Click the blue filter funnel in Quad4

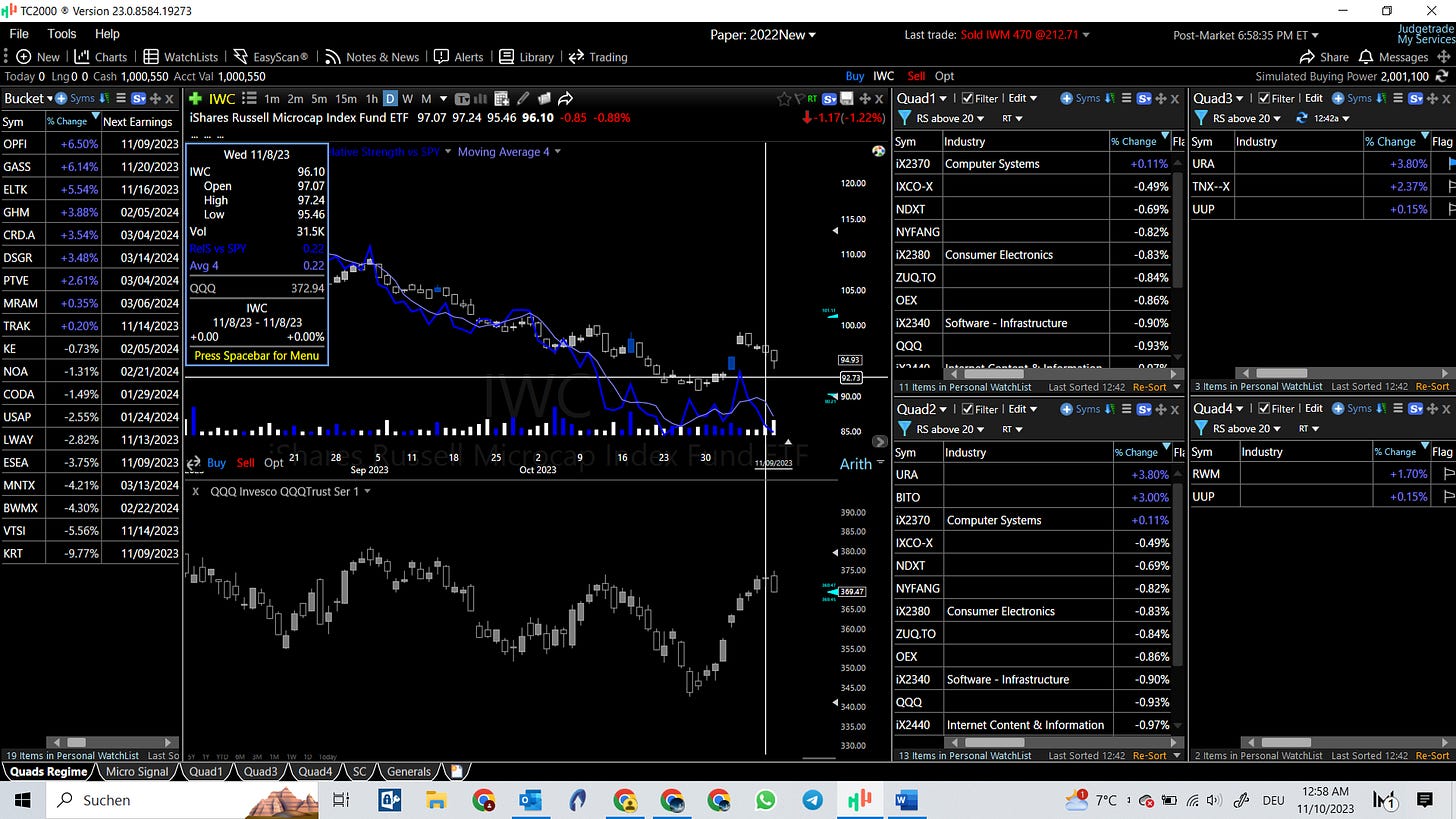[1201, 428]
